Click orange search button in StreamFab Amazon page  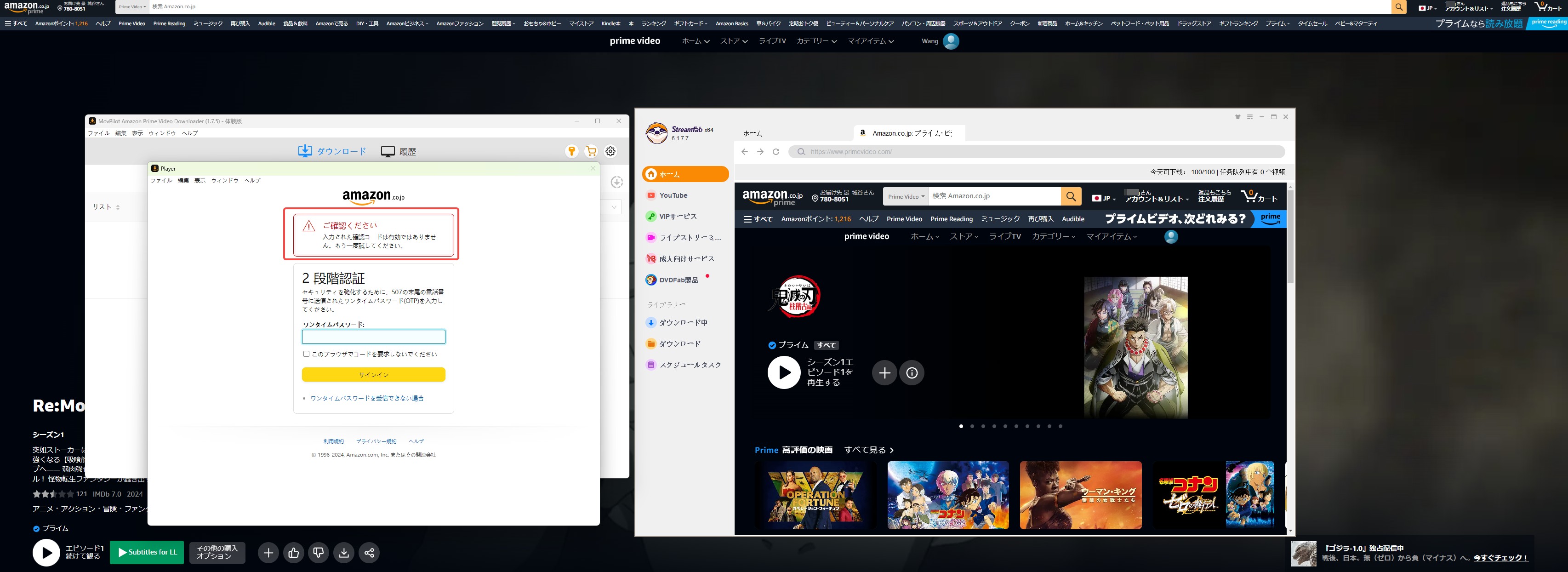point(1071,196)
